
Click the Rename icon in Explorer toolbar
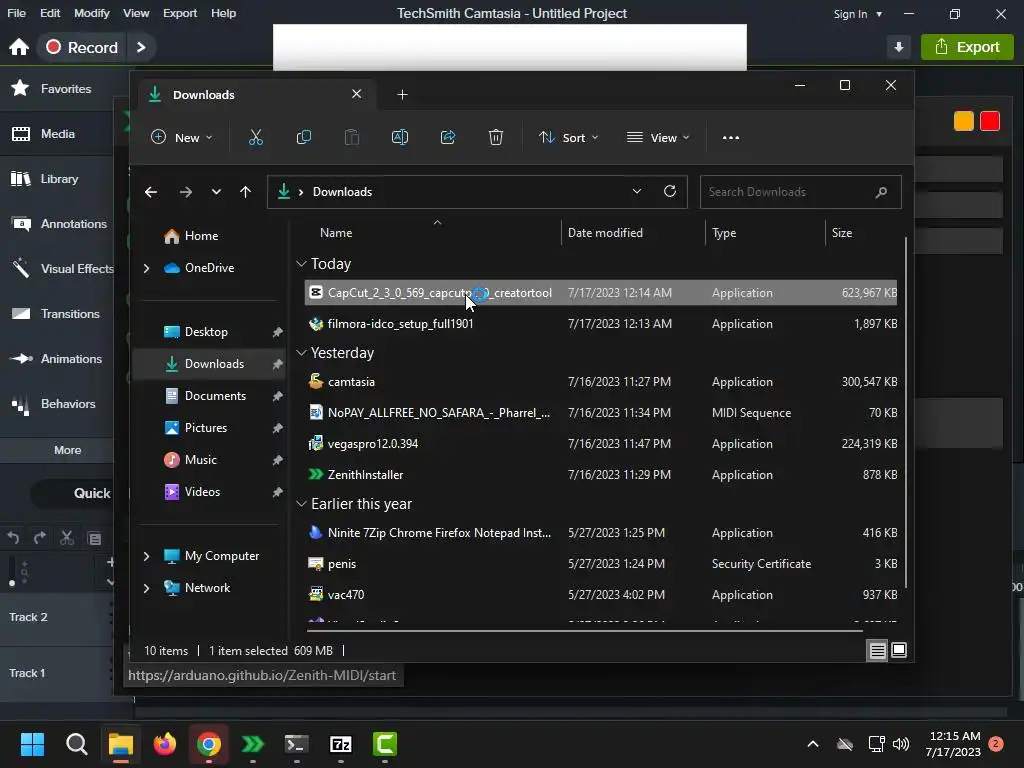pos(400,137)
